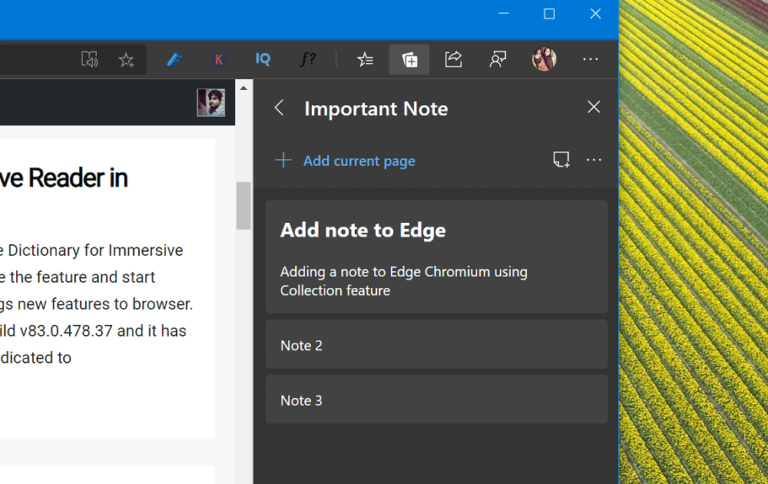Click the f? extension icon
The image size is (768, 484).
[x=308, y=59]
